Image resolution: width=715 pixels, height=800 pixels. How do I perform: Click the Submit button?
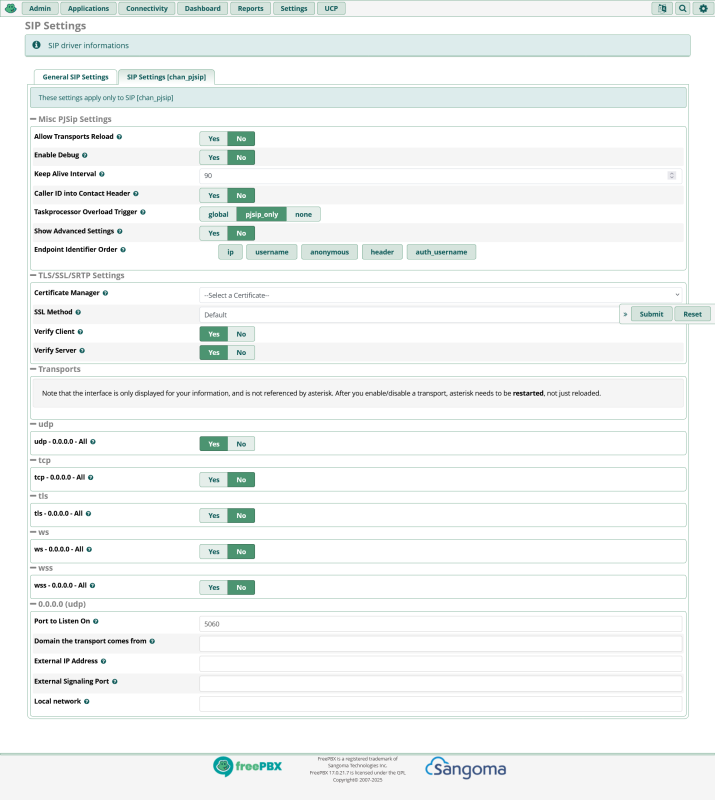click(651, 313)
